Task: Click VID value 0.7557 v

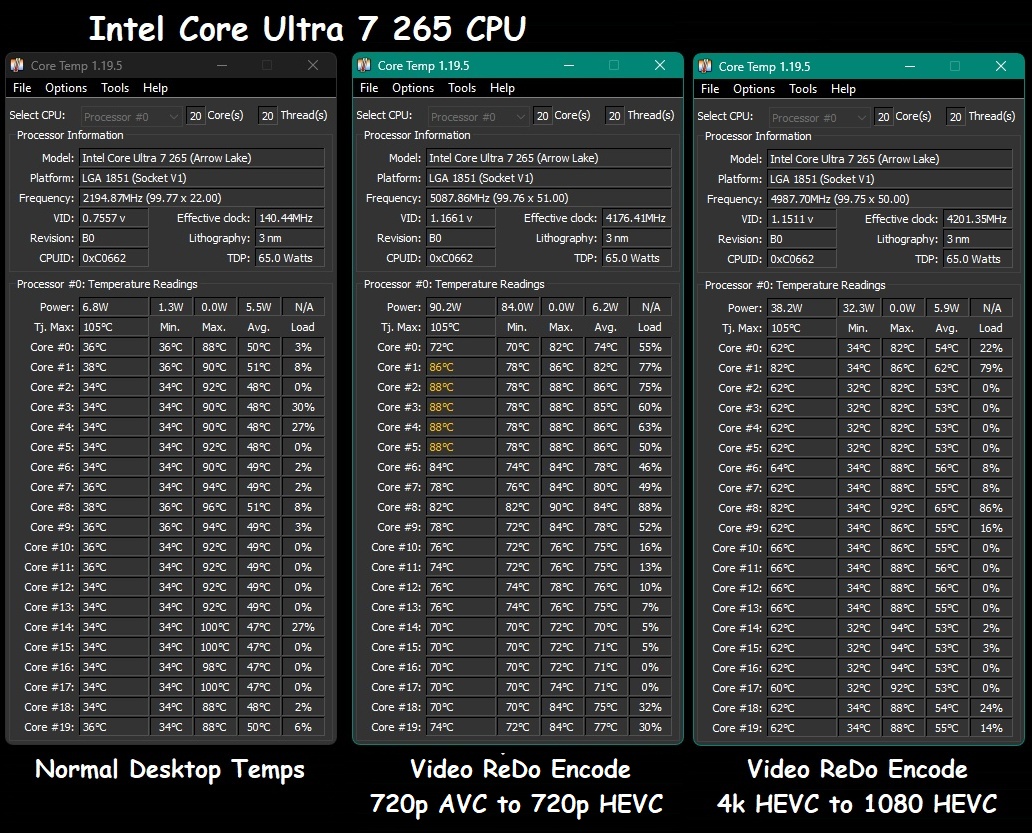Action: tap(113, 218)
